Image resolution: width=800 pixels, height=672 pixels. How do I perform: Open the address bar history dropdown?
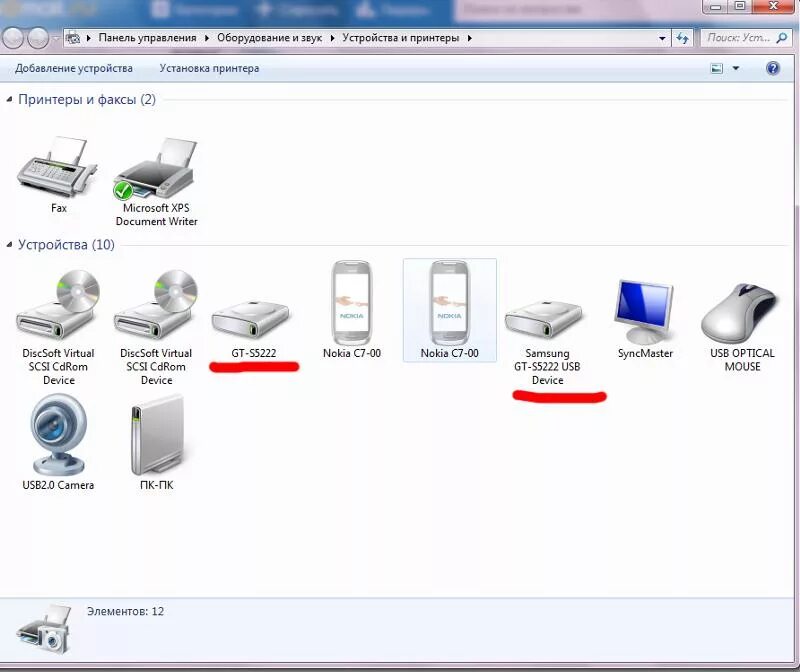coord(662,38)
